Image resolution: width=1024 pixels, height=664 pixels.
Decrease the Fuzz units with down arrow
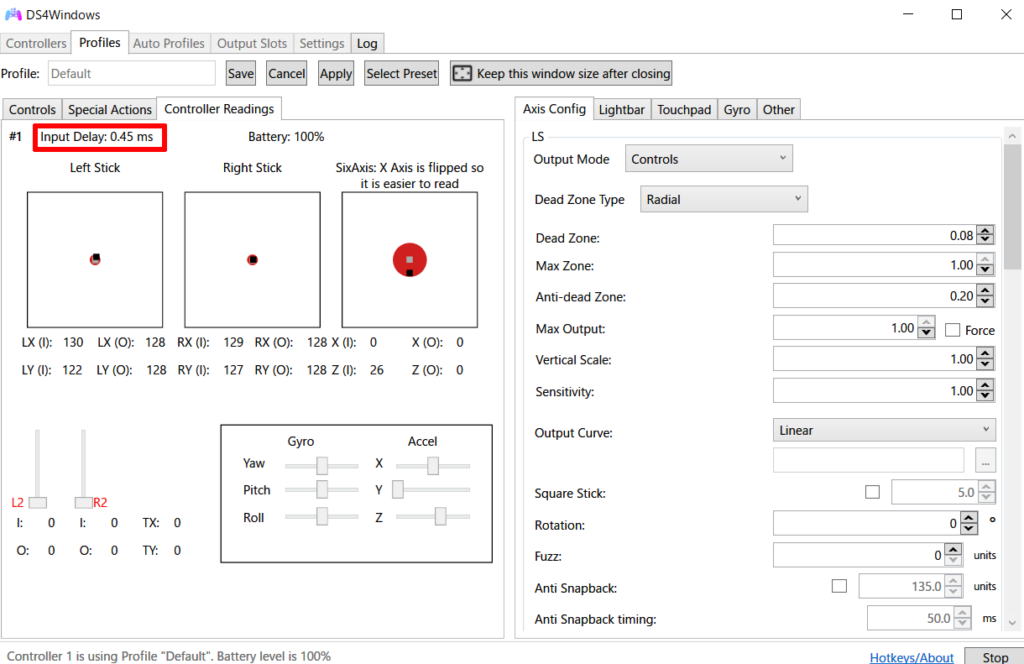tap(953, 560)
